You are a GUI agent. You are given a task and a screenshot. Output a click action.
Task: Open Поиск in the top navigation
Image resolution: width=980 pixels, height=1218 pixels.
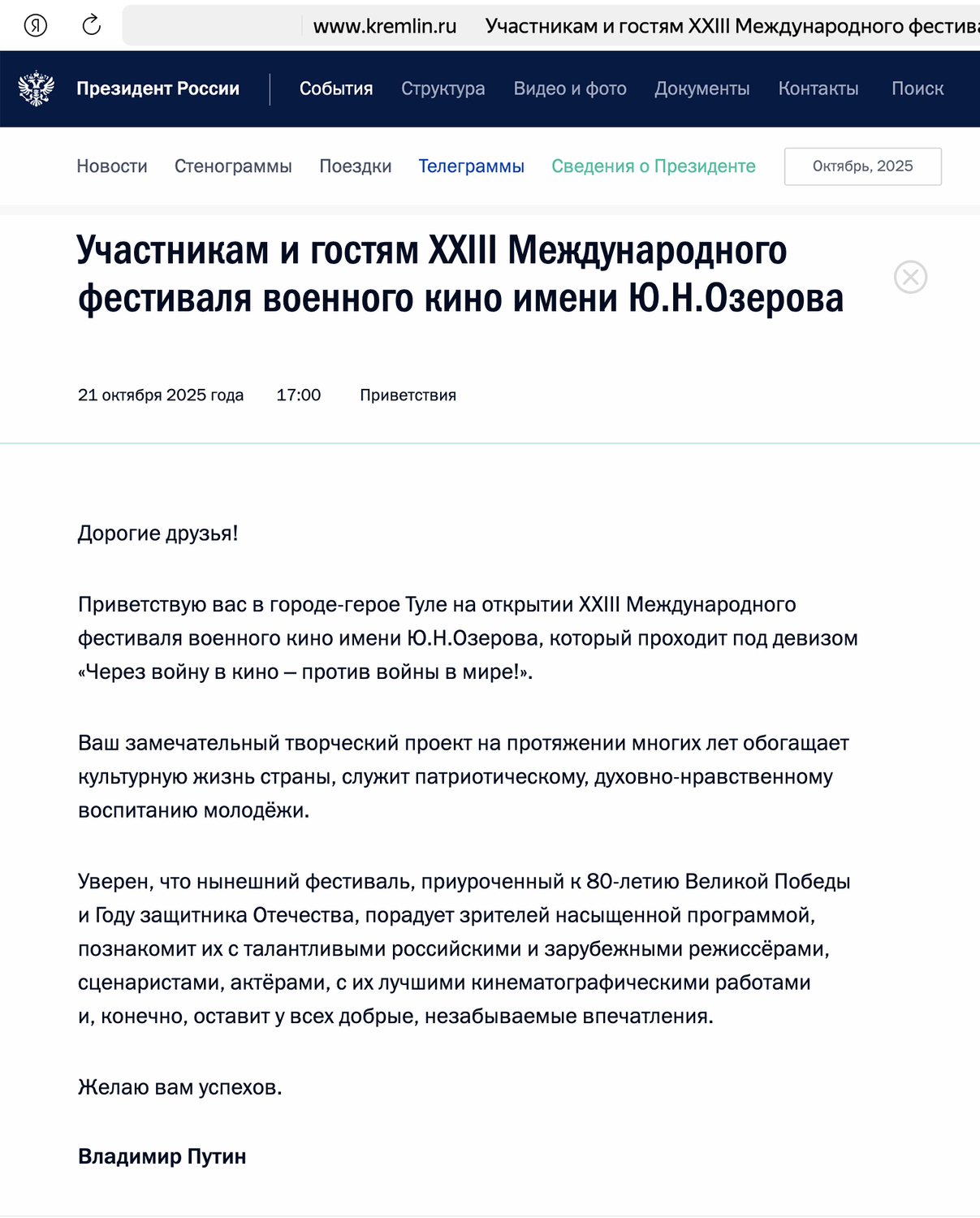pos(917,89)
